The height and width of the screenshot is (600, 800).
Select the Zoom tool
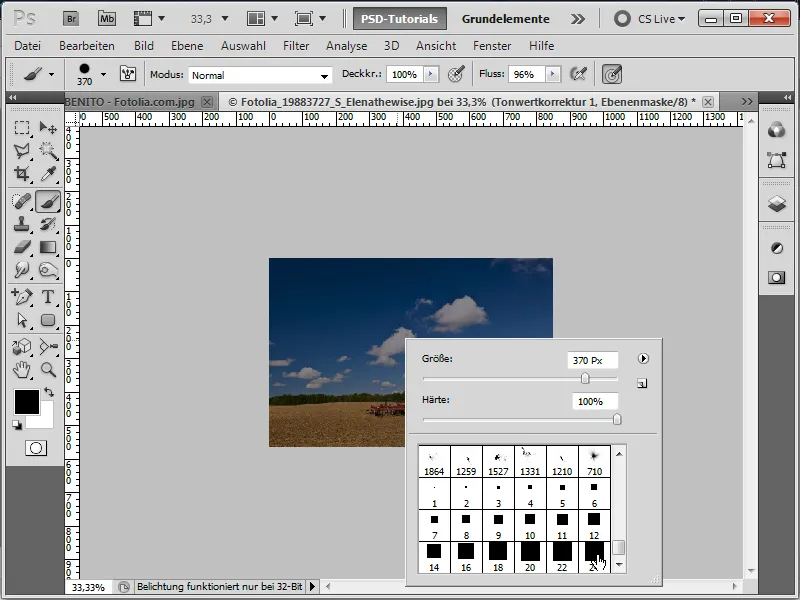[48, 370]
